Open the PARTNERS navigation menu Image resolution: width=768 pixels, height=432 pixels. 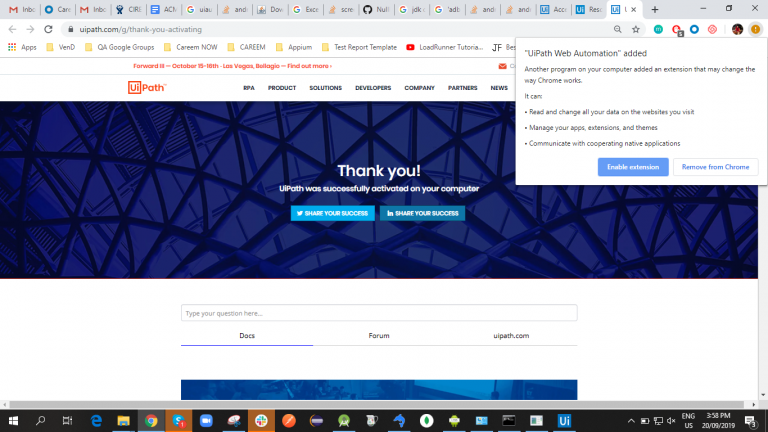[462, 88]
